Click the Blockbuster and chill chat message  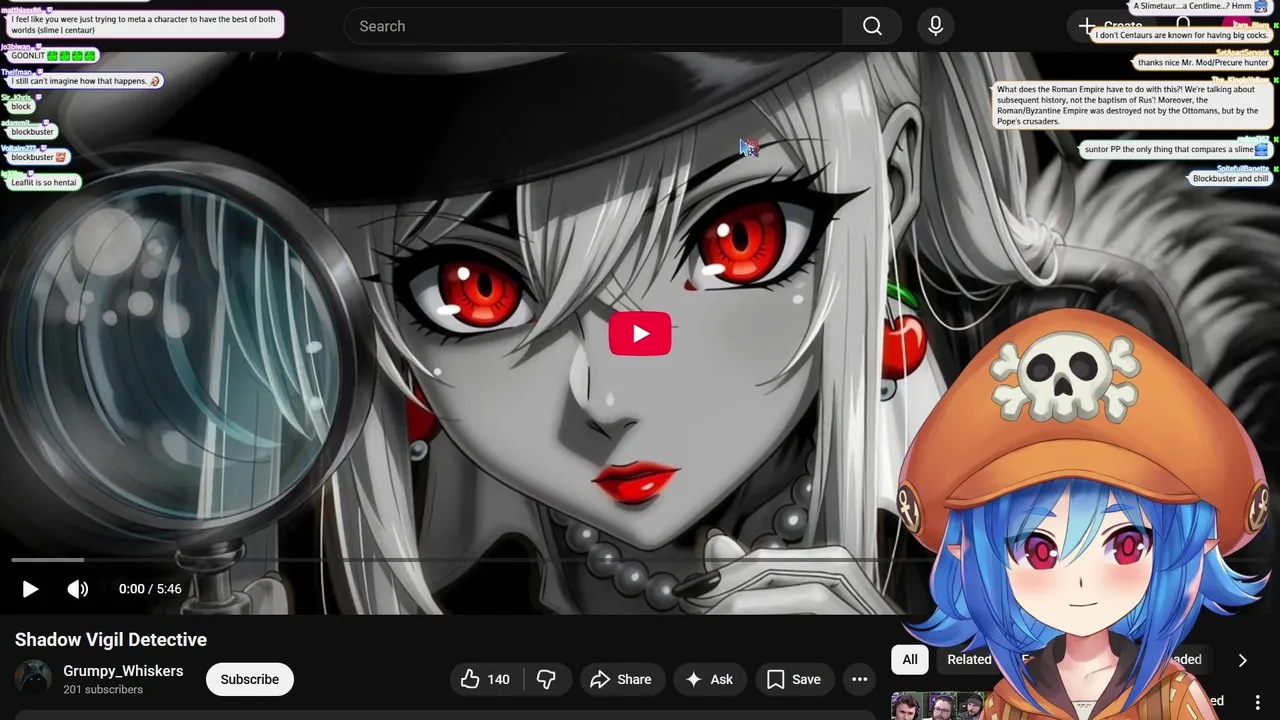[1230, 179]
